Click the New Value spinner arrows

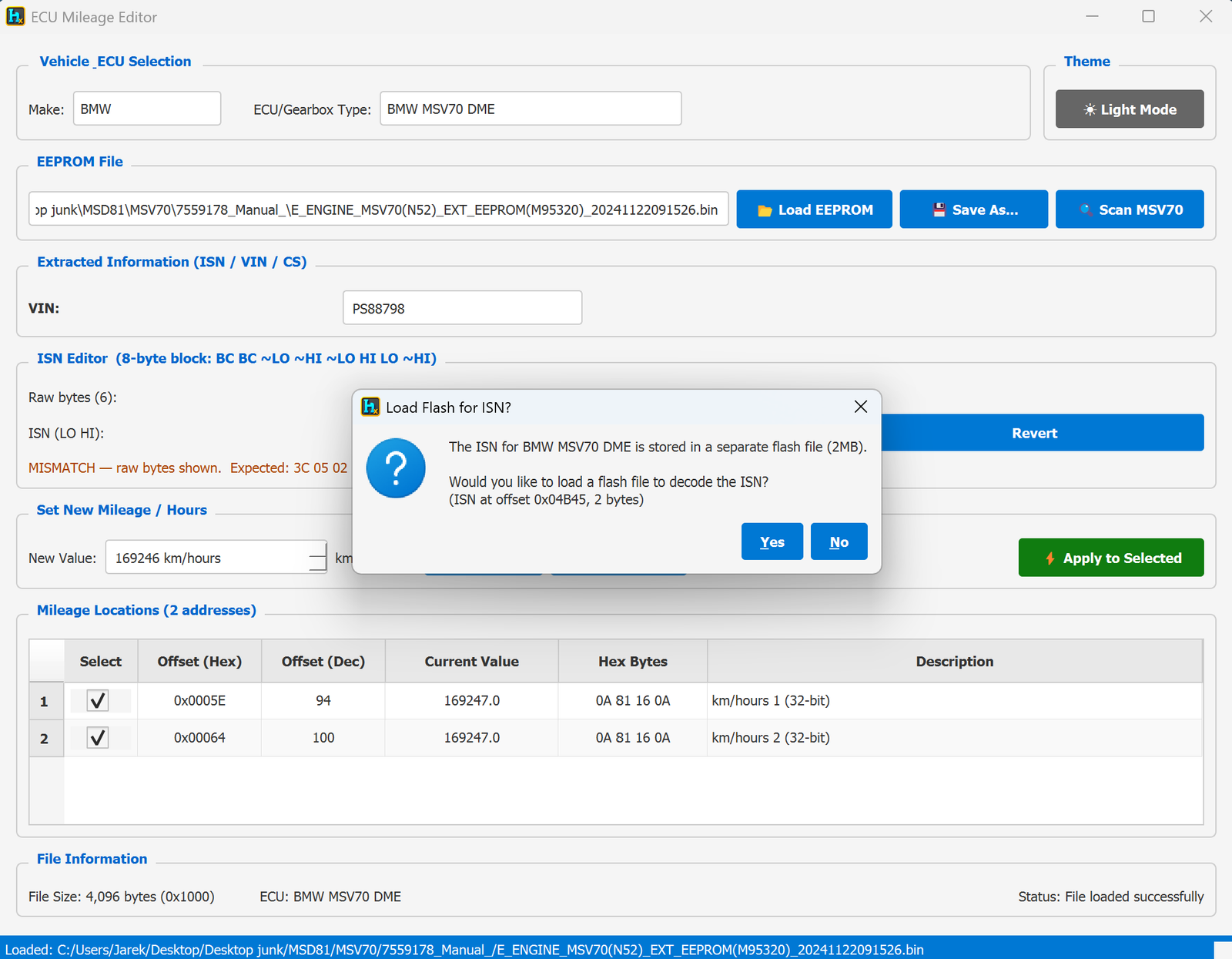tap(318, 557)
